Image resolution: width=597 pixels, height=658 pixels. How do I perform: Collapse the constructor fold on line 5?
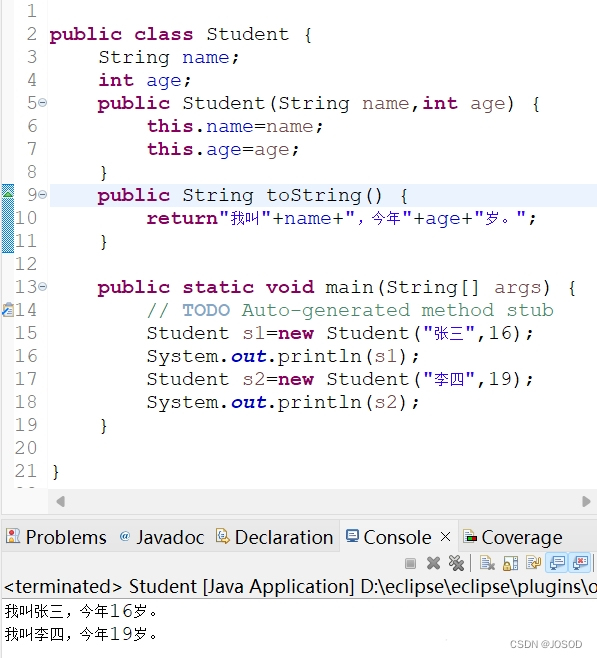[x=42, y=102]
